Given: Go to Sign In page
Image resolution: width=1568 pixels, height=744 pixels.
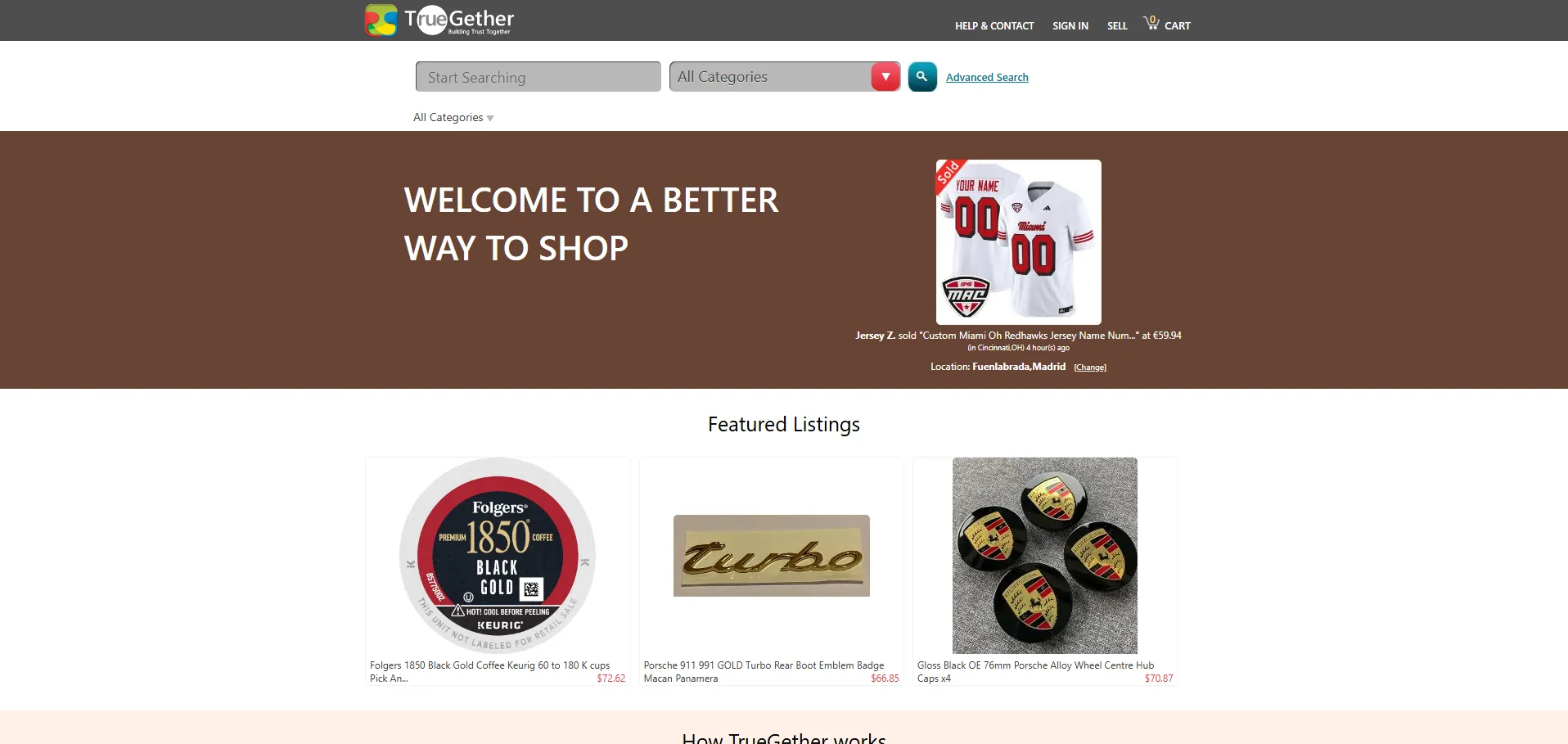Looking at the screenshot, I should [1070, 26].
